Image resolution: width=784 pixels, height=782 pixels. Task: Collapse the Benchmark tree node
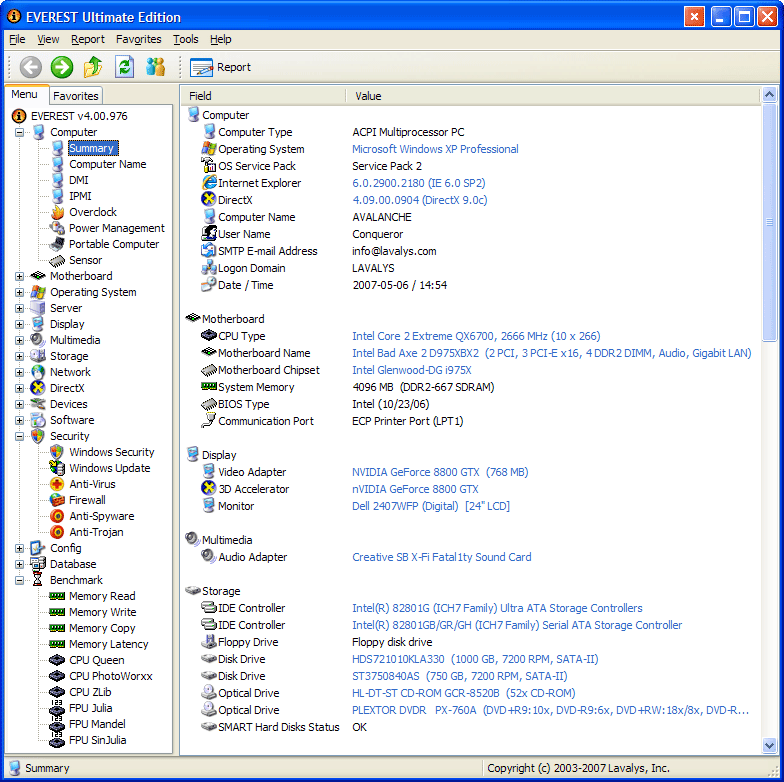20,580
